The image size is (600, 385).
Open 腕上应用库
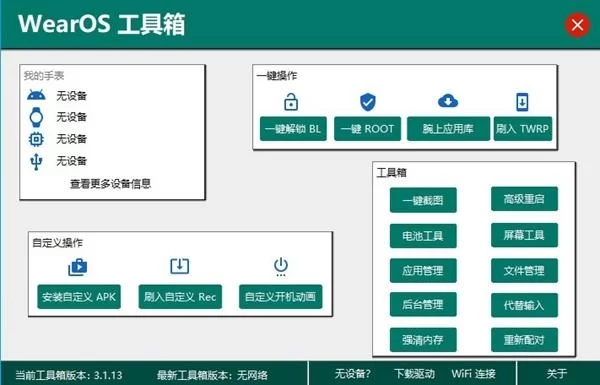point(448,129)
